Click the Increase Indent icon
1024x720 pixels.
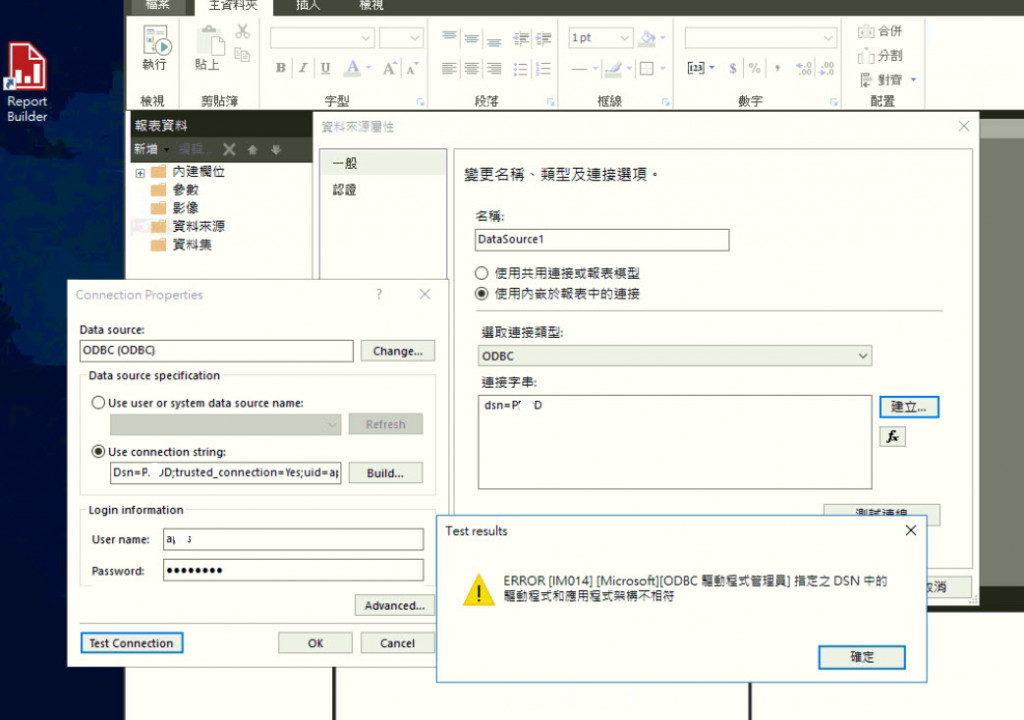[543, 39]
